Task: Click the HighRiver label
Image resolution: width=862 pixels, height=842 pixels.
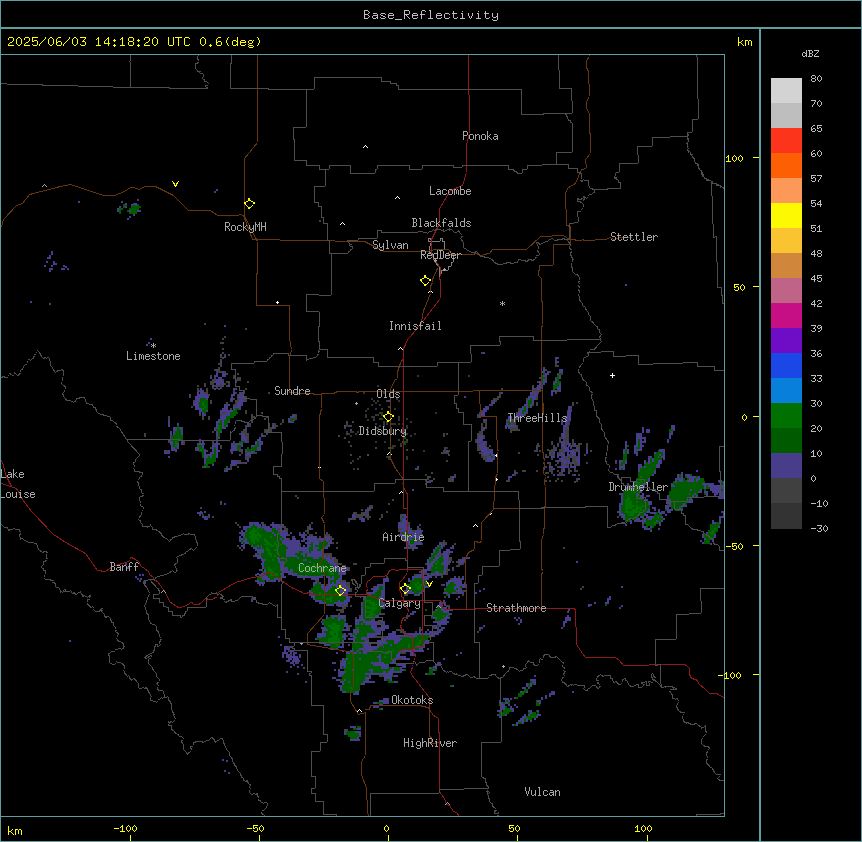Action: pyautogui.click(x=430, y=743)
